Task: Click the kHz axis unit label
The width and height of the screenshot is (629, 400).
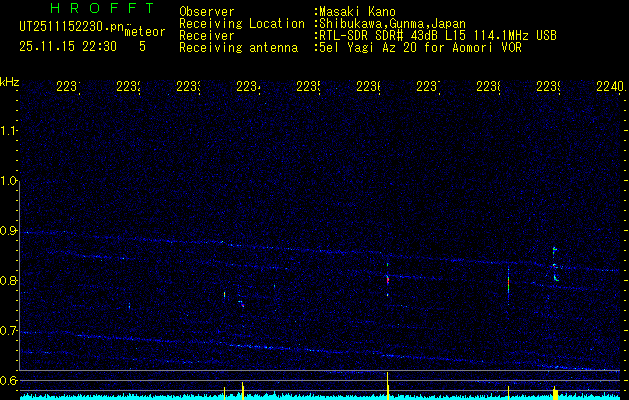Action: coord(10,82)
